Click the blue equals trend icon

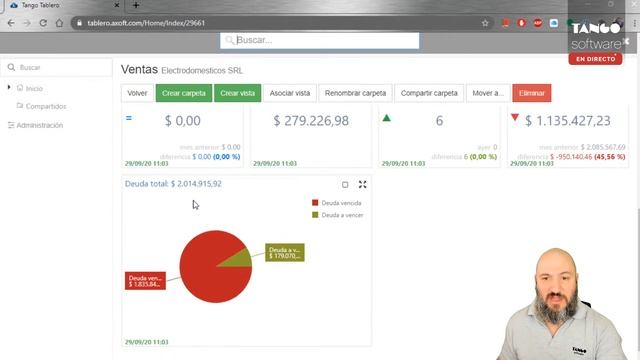tap(129, 118)
